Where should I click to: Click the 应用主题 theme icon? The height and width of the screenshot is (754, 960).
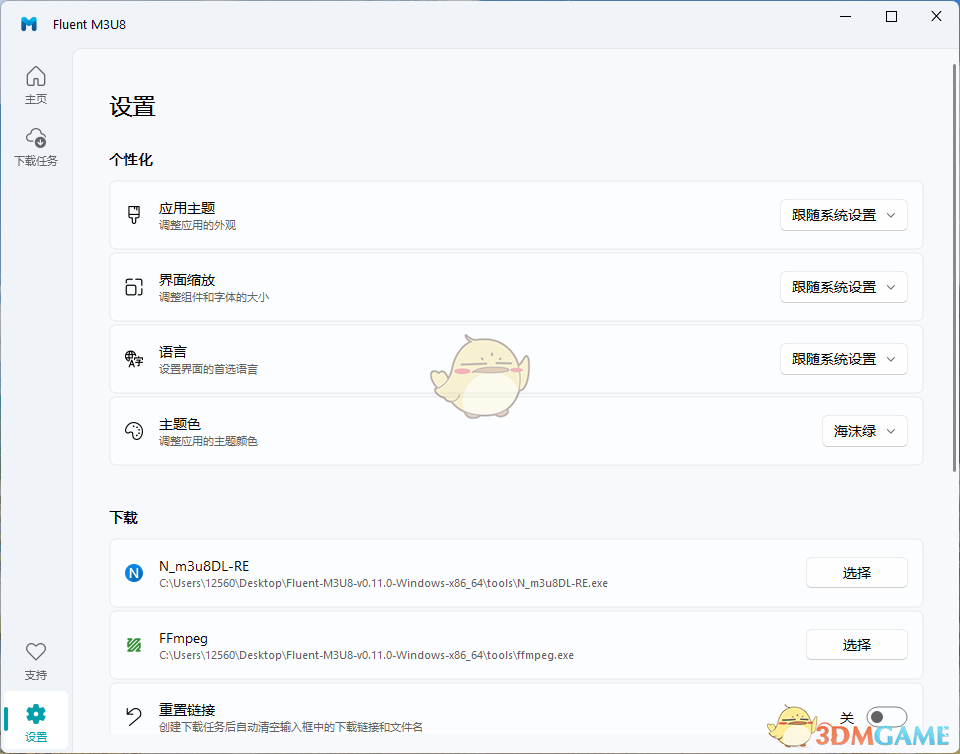click(134, 214)
